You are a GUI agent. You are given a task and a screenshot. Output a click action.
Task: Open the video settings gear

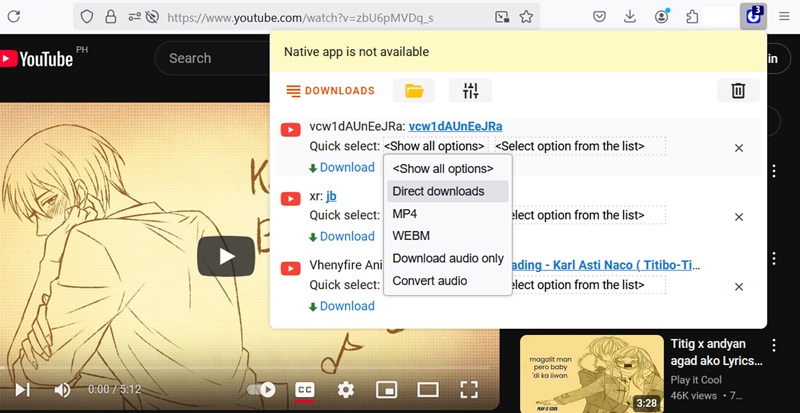[346, 390]
